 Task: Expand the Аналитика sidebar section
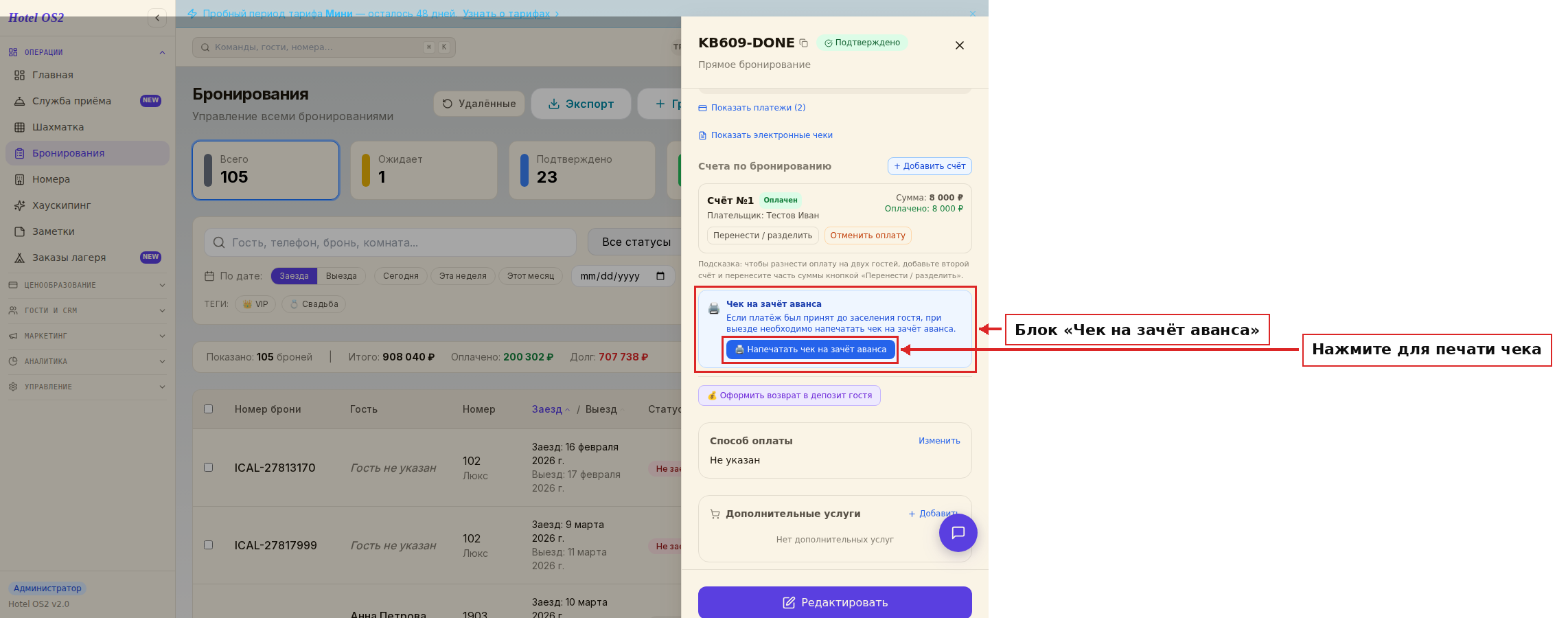pyautogui.click(x=87, y=361)
